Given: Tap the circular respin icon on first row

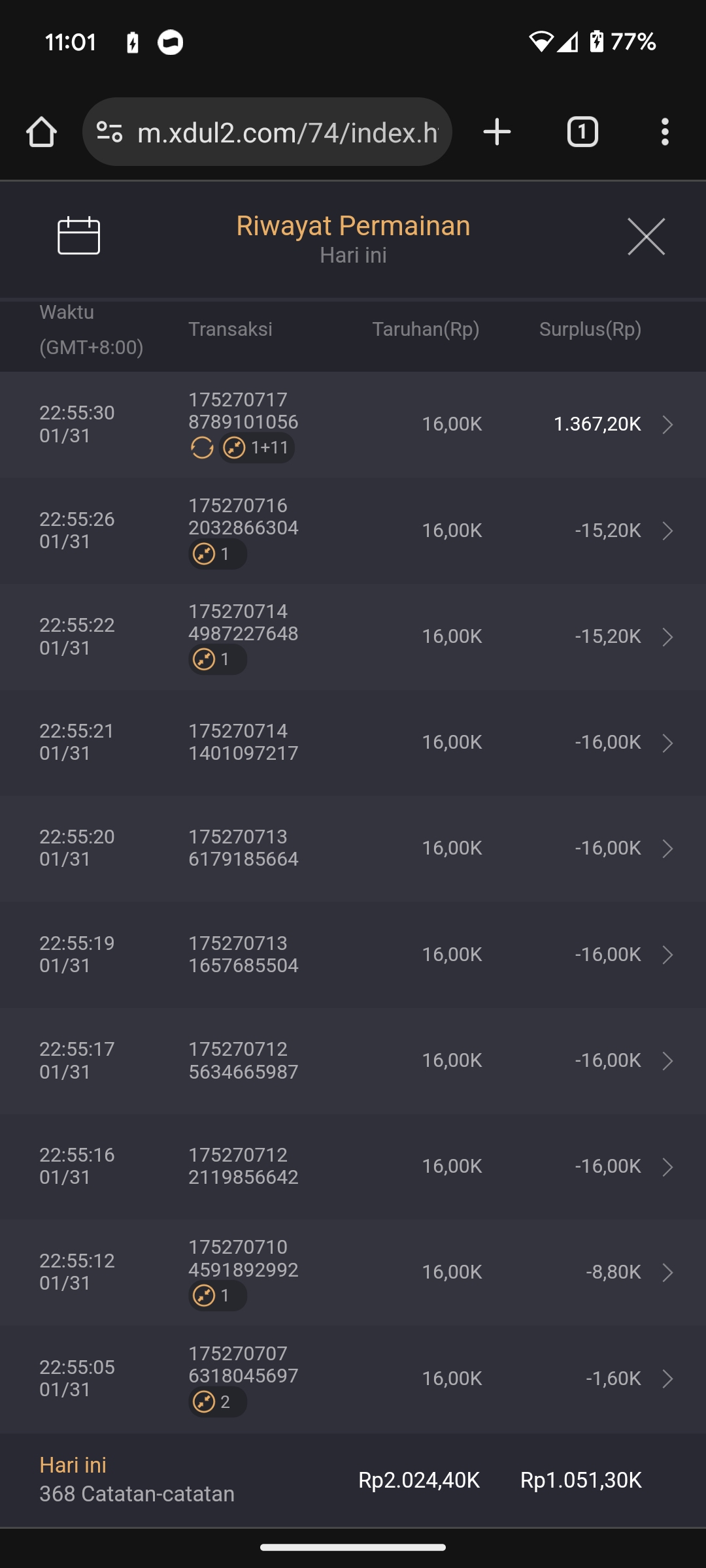Looking at the screenshot, I should (202, 448).
